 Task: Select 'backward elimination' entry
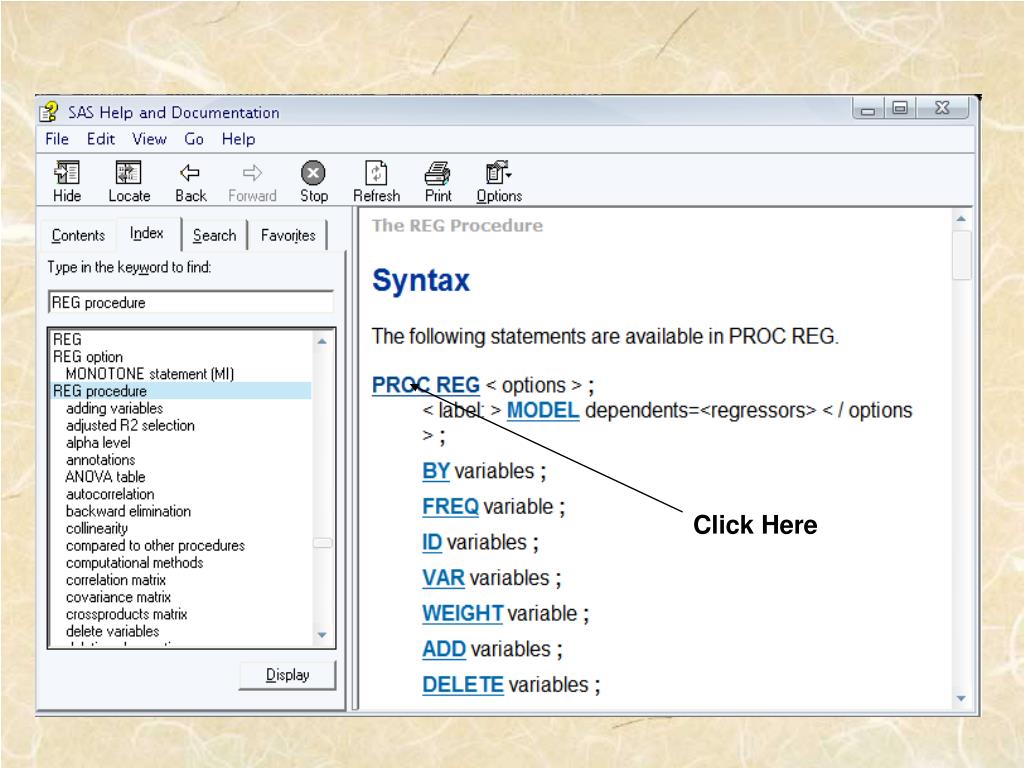pyautogui.click(x=129, y=511)
